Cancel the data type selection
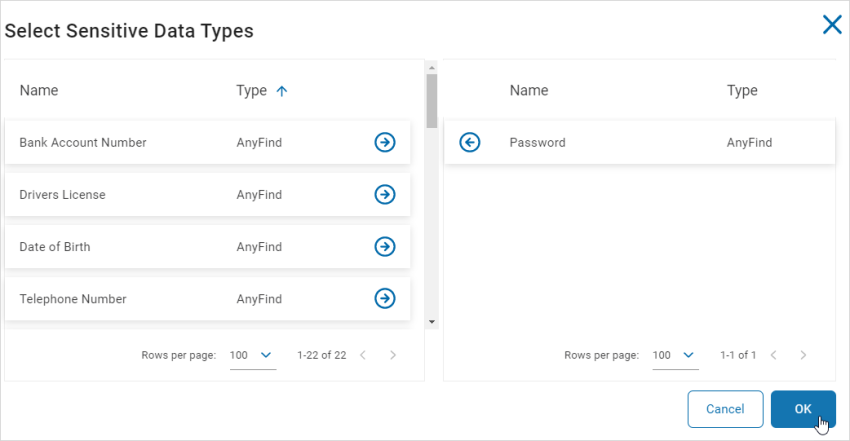The width and height of the screenshot is (850, 441). click(x=725, y=409)
